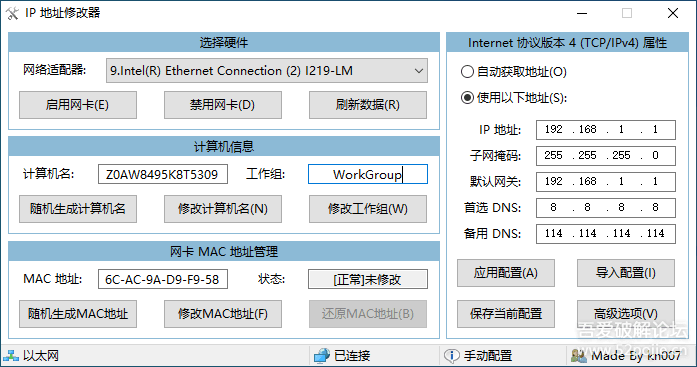Click the 首选 DNS field 8.8.8.8
This screenshot has width=697, height=367.
605,207
